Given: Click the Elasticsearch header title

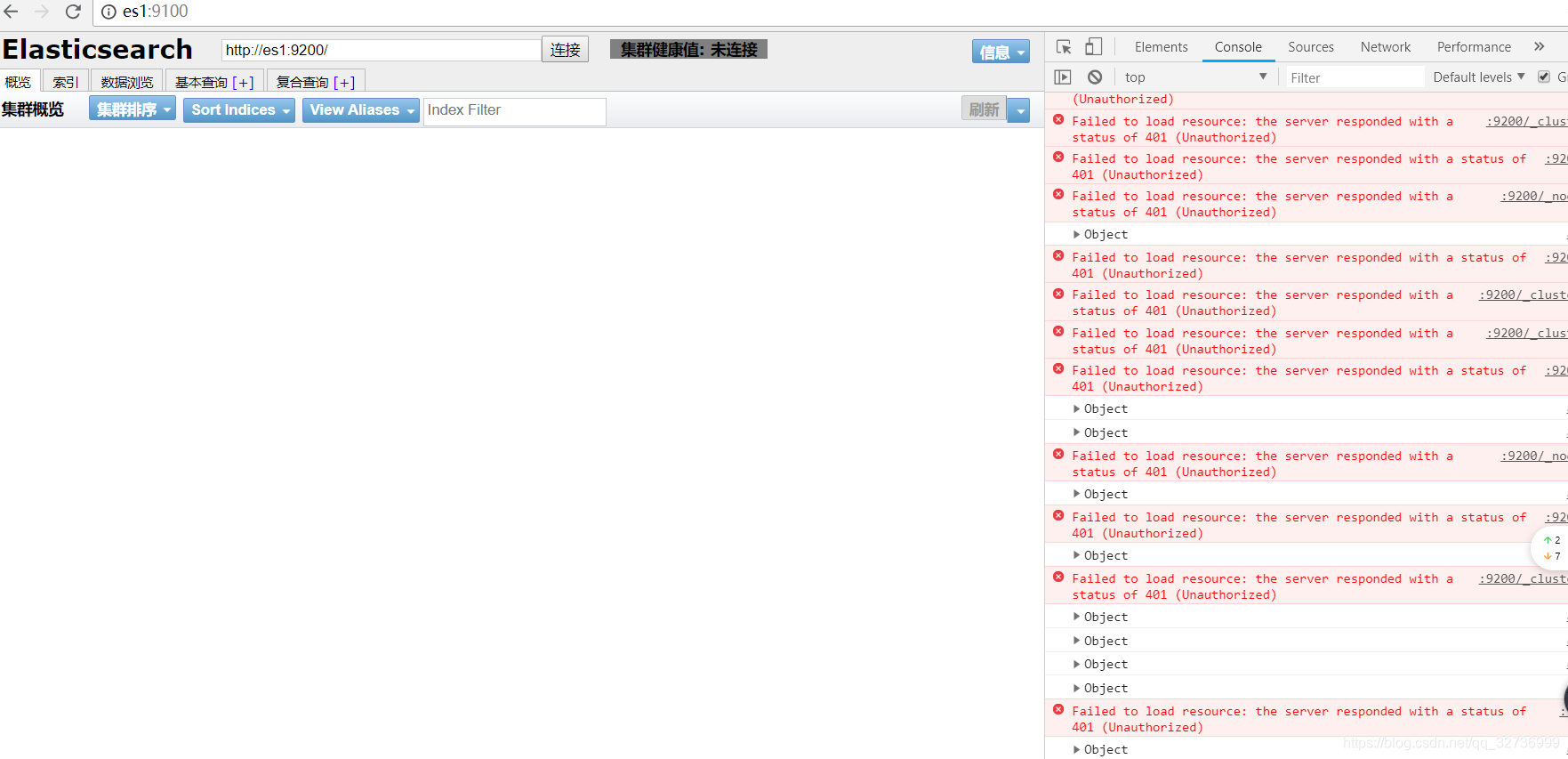Looking at the screenshot, I should (x=97, y=49).
